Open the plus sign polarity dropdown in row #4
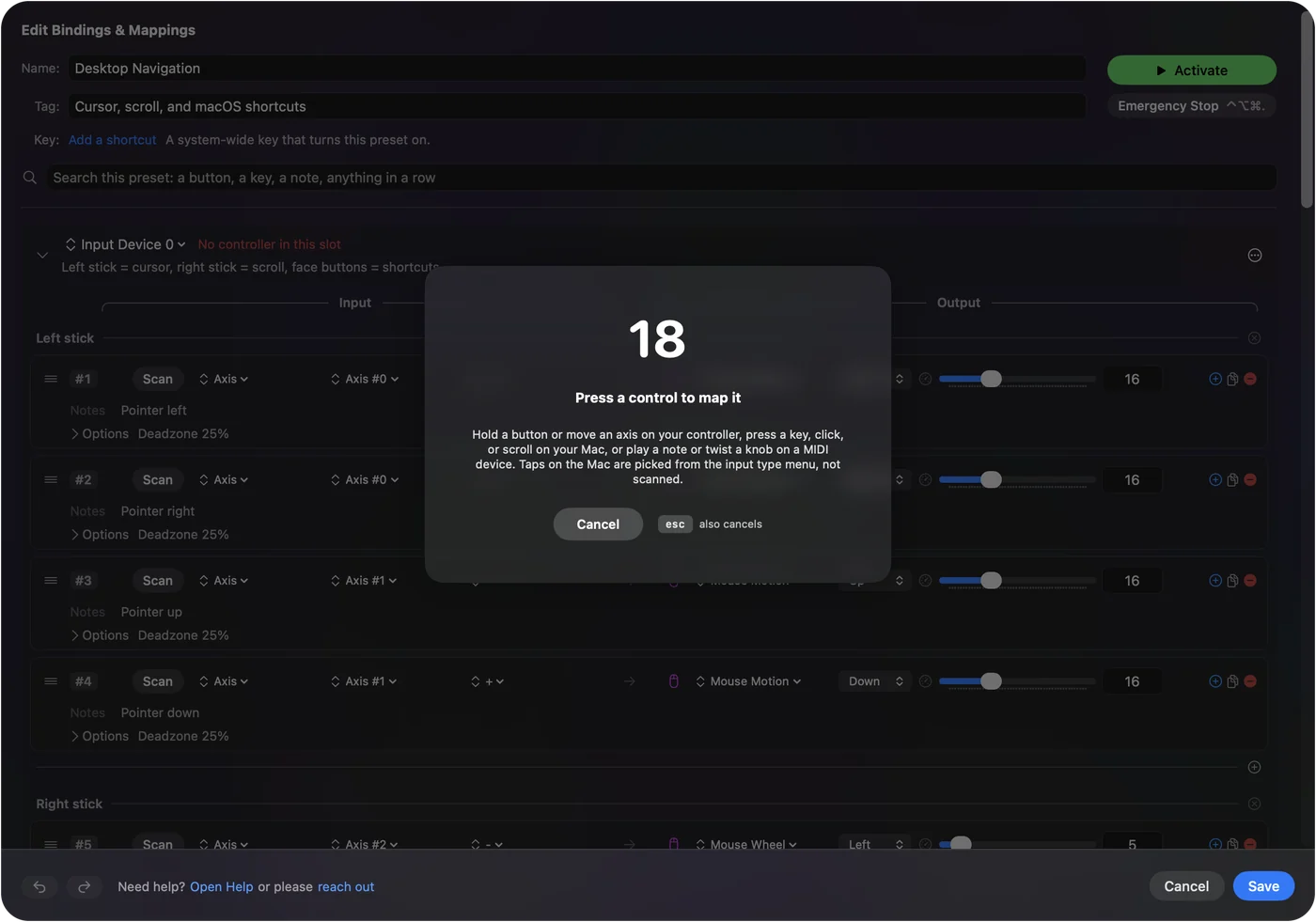This screenshot has width=1316, height=922. click(x=487, y=681)
